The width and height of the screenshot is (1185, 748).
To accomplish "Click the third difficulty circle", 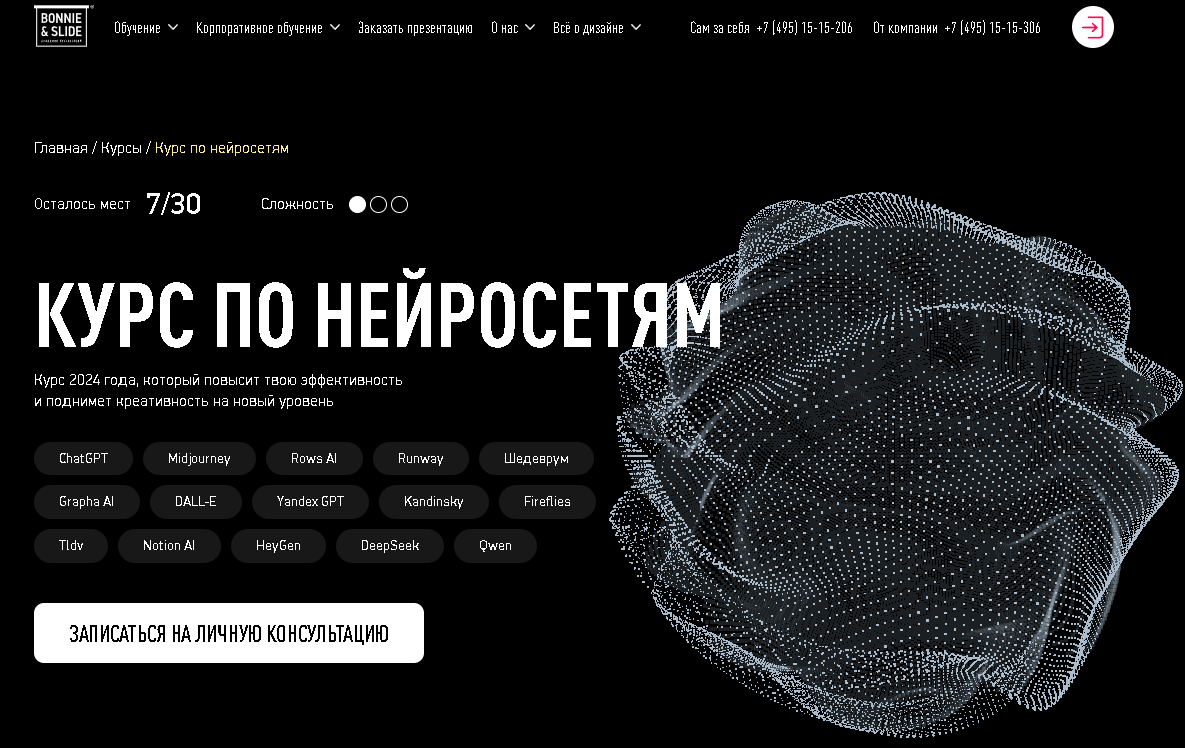I will (400, 205).
